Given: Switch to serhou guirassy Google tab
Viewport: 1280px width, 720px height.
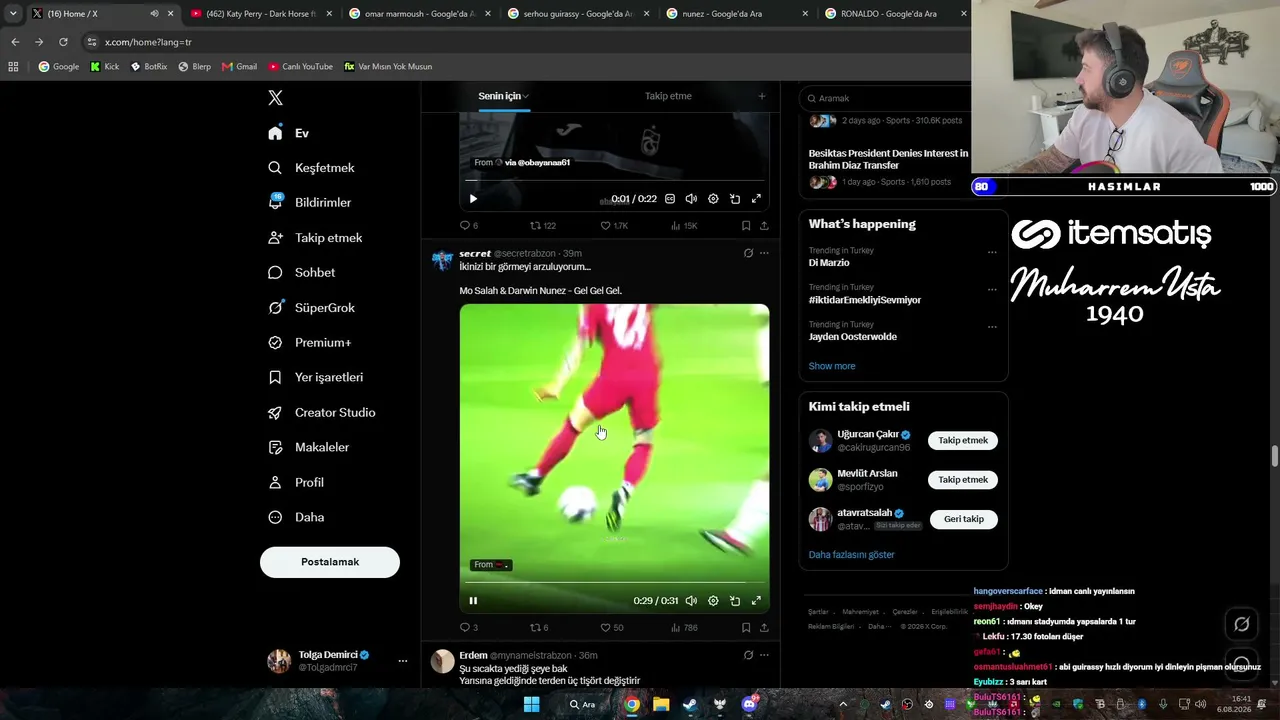Looking at the screenshot, I should [x=578, y=14].
